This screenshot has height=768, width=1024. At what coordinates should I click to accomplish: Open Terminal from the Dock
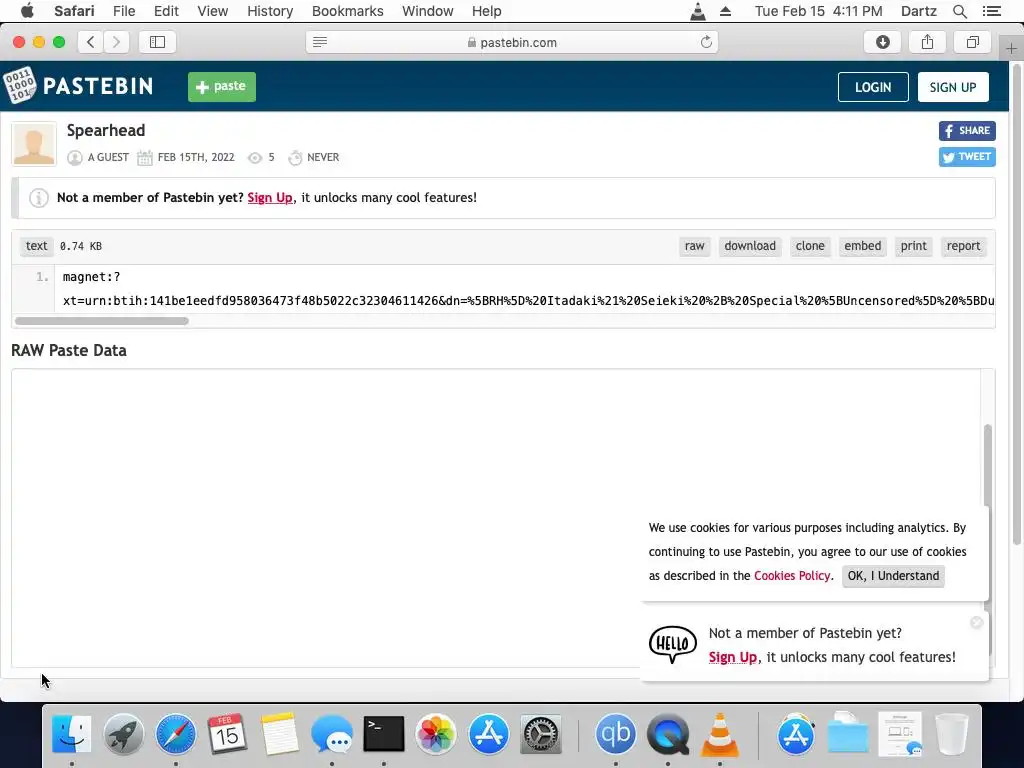click(383, 734)
